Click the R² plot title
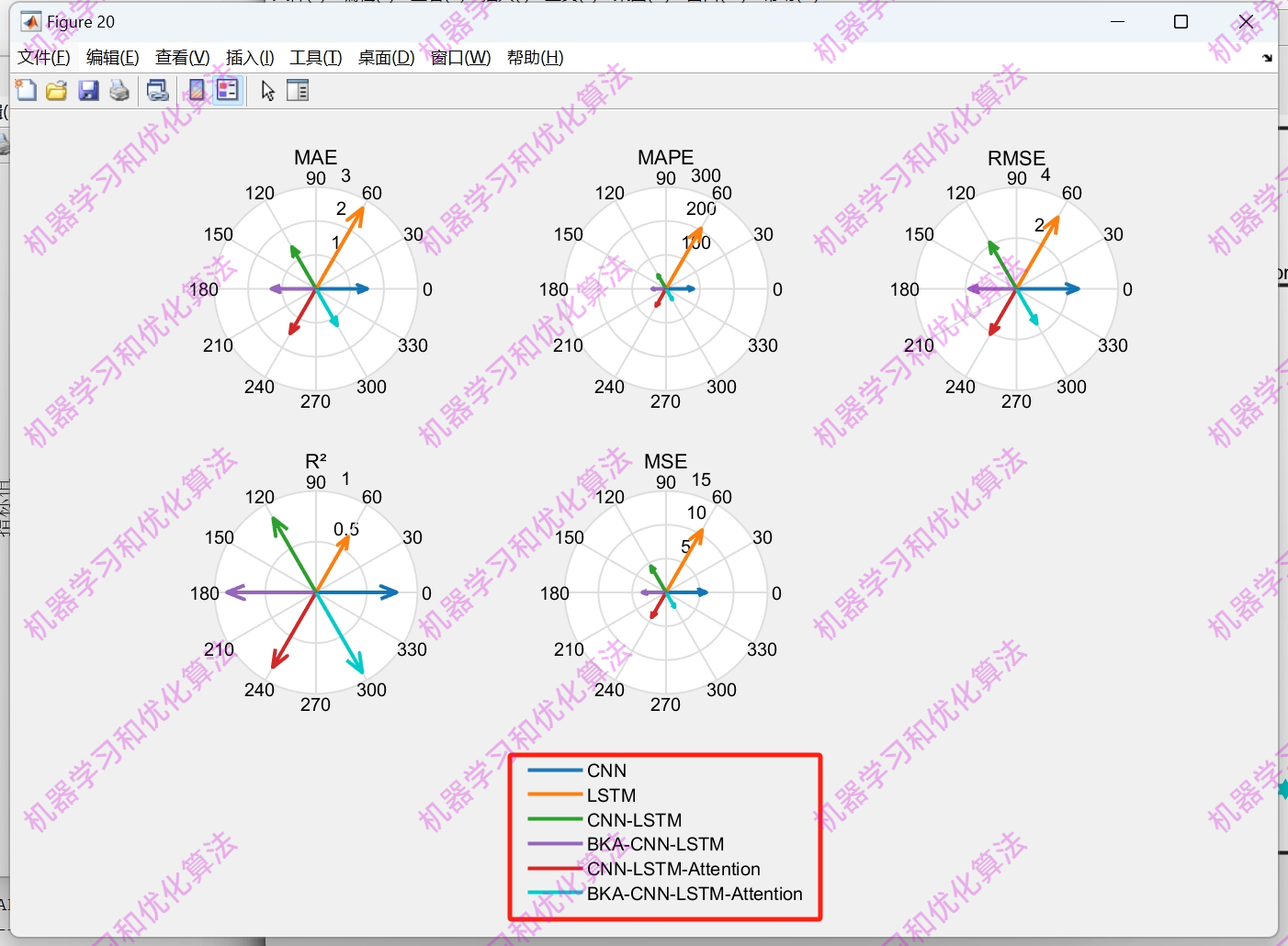The width and height of the screenshot is (1288, 946). pos(316,461)
